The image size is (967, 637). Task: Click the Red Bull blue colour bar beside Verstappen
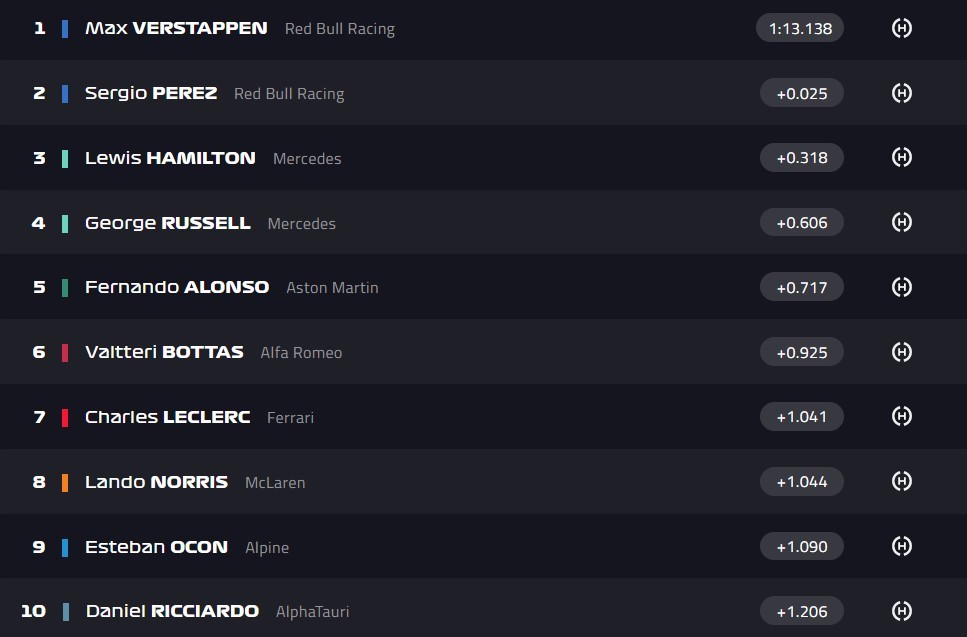point(65,28)
